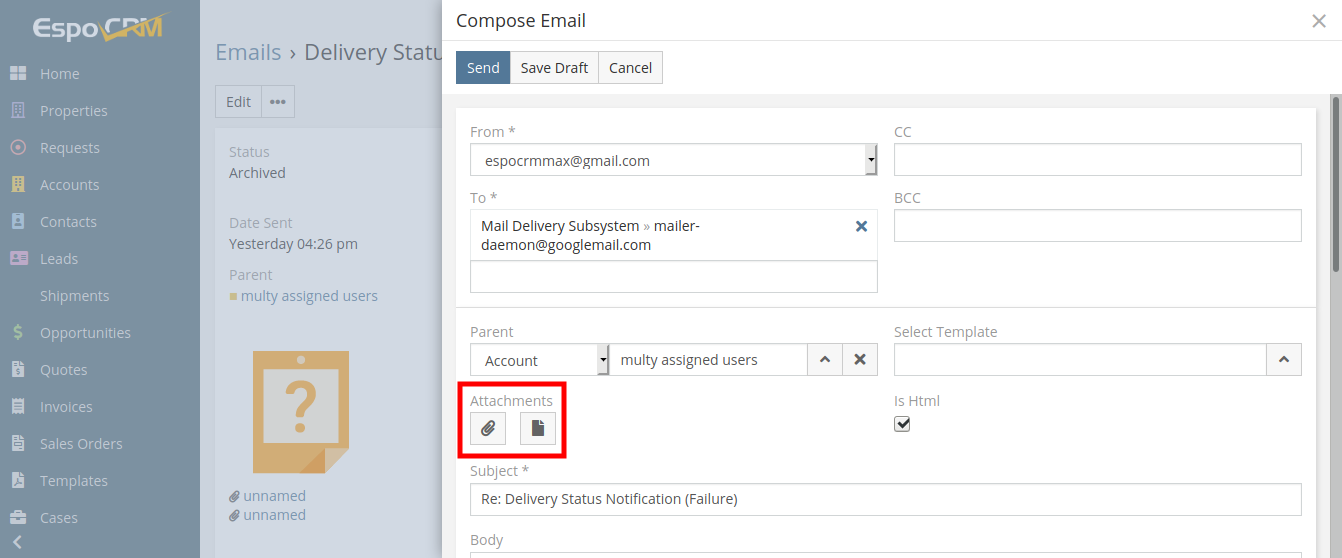The height and width of the screenshot is (558, 1342).
Task: Go to Sales Orders in sidebar
Action: pos(81,444)
